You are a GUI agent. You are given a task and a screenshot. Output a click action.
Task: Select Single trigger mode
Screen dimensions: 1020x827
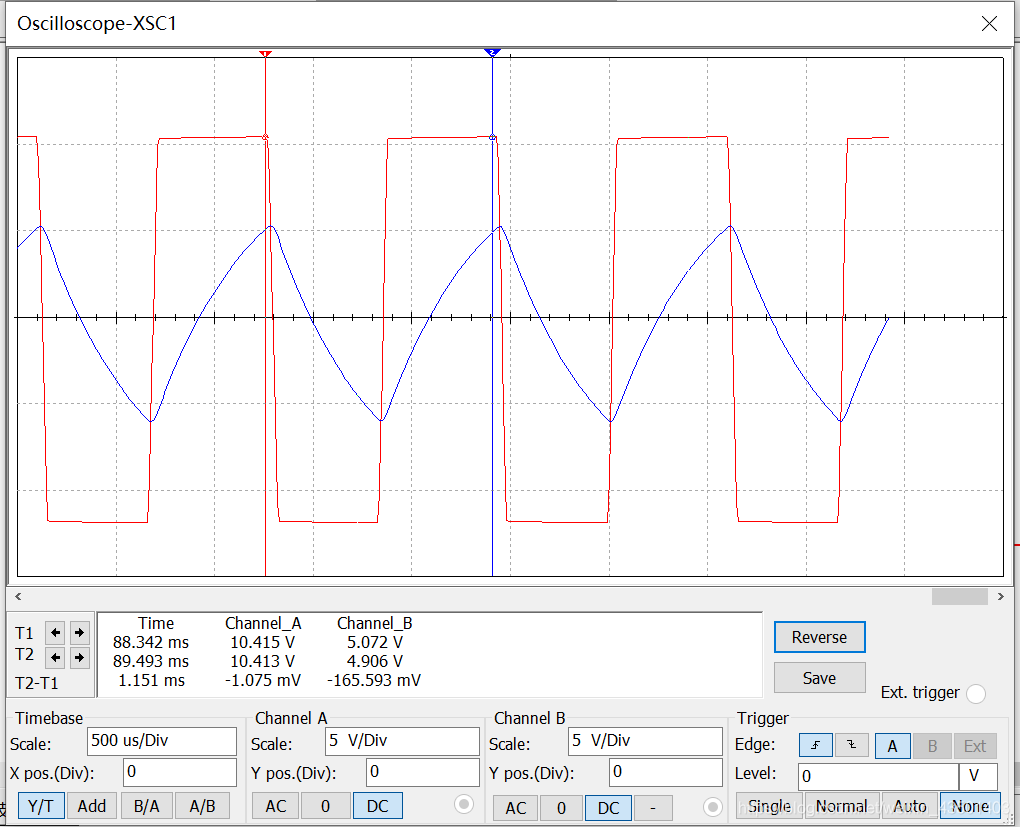pos(770,806)
